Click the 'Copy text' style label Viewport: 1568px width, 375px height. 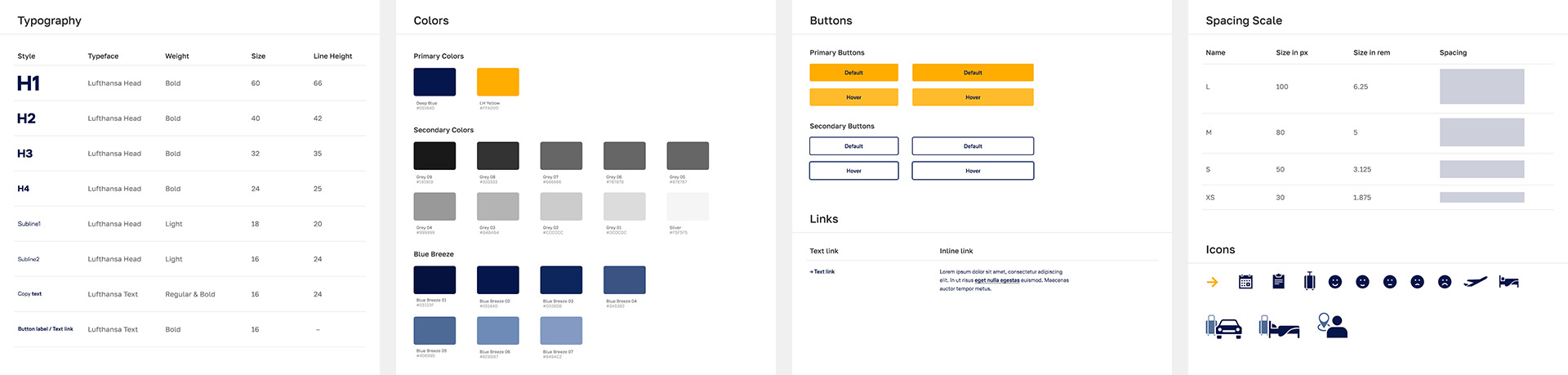tap(29, 294)
